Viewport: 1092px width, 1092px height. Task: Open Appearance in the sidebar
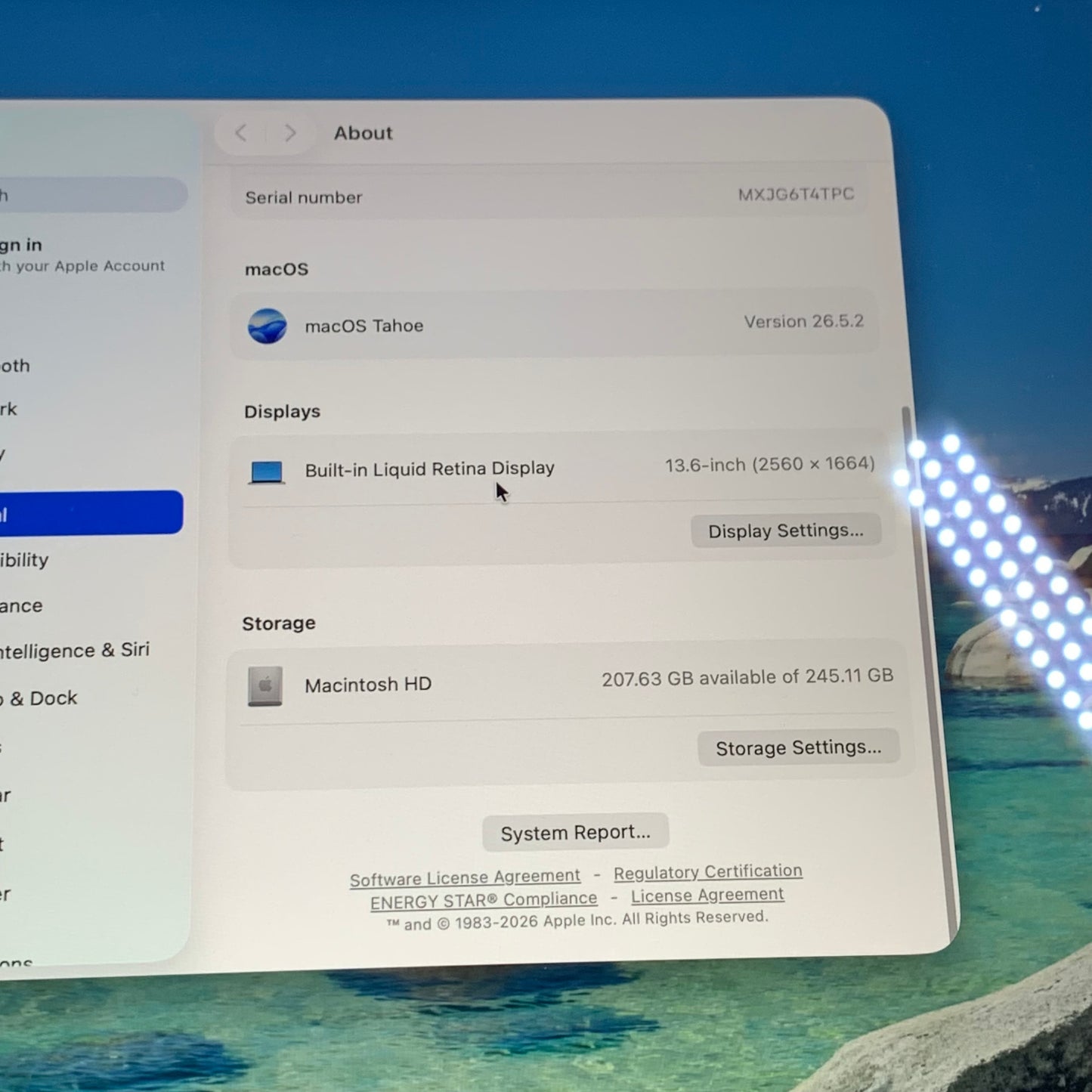tap(21, 606)
